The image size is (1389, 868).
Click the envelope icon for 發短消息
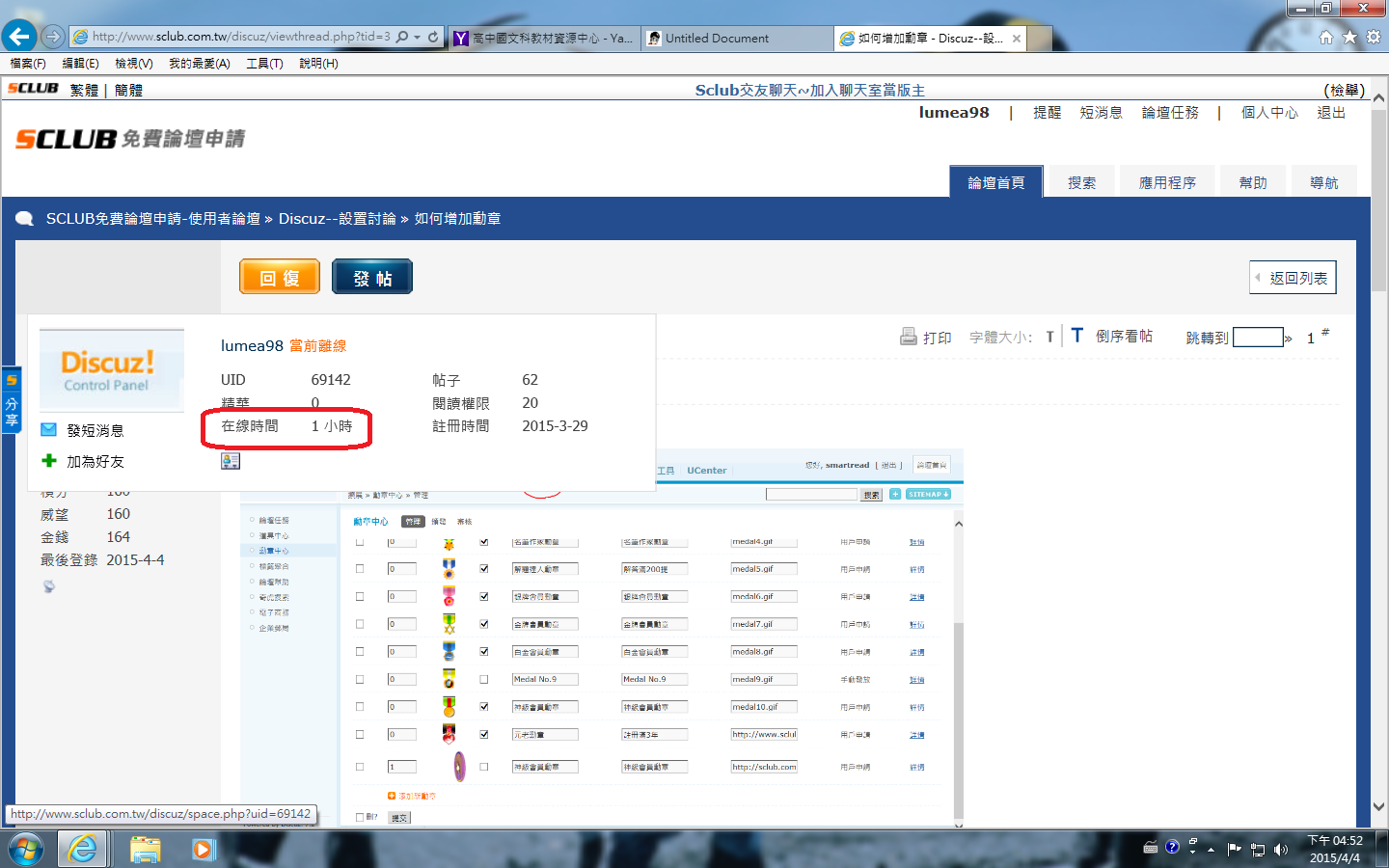(48, 429)
